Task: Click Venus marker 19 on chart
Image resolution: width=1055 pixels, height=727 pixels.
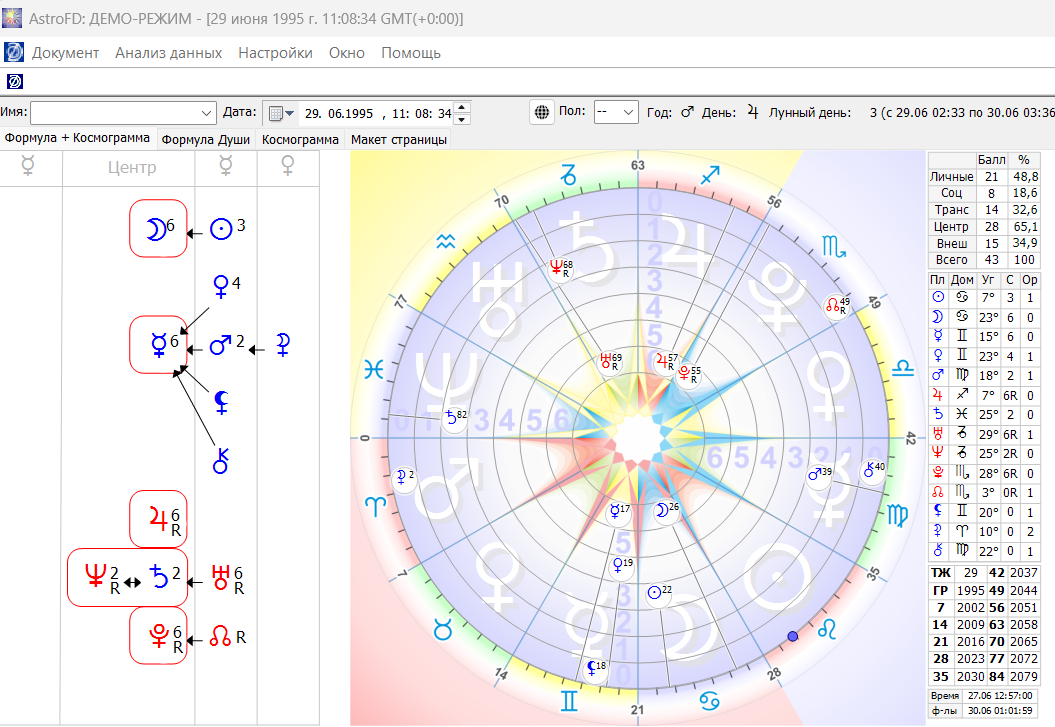Action: (622, 566)
